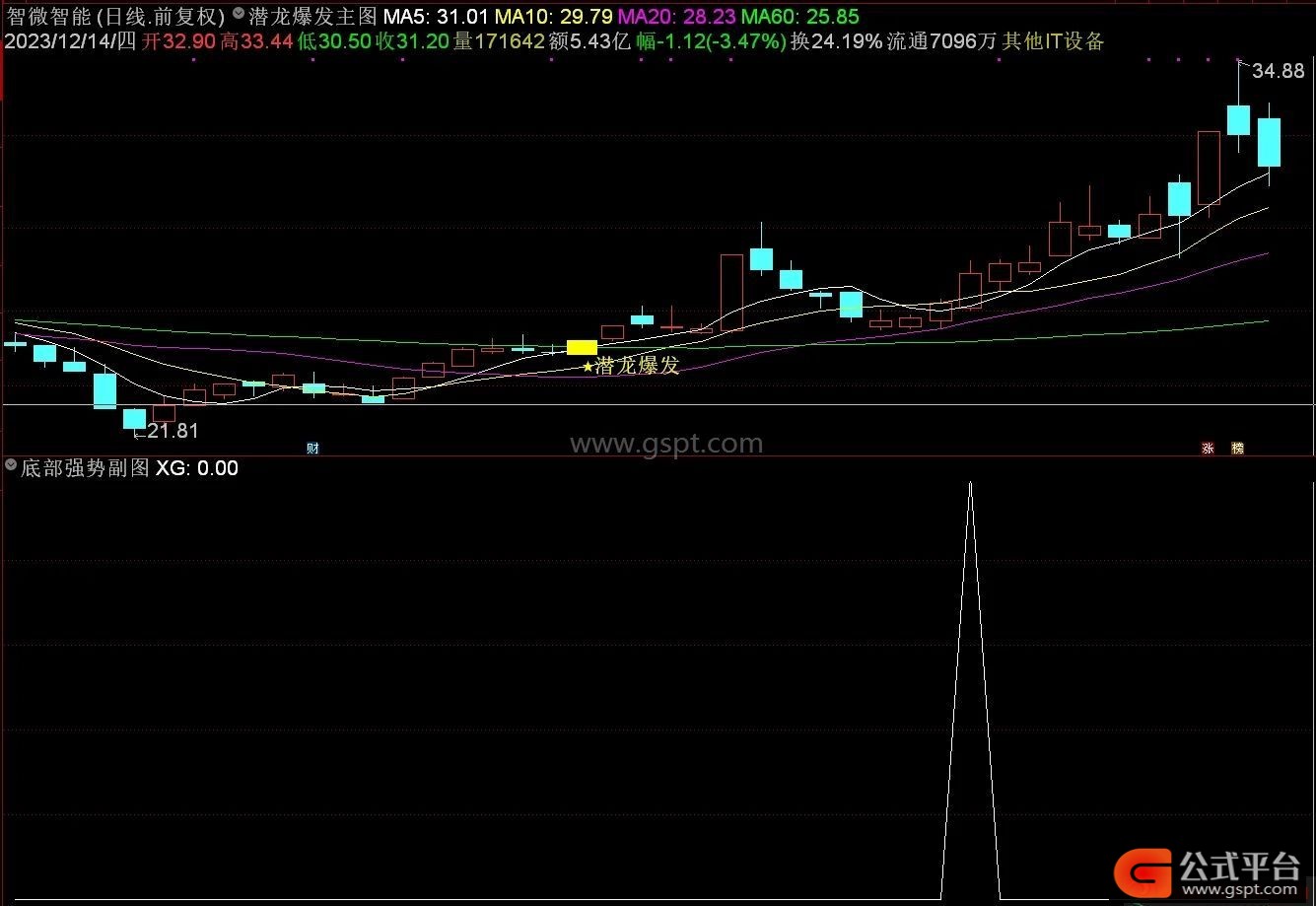Click the MA60: 25.85 value
The image size is (1316, 906).
[799, 17]
